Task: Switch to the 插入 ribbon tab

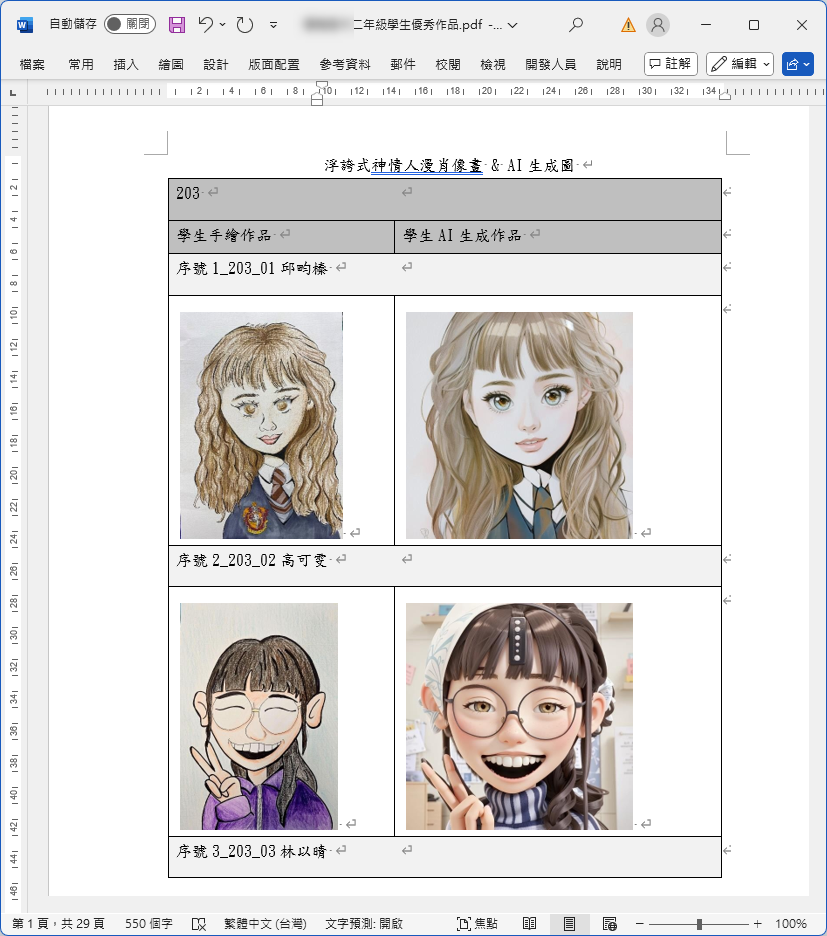Action: [x=126, y=64]
